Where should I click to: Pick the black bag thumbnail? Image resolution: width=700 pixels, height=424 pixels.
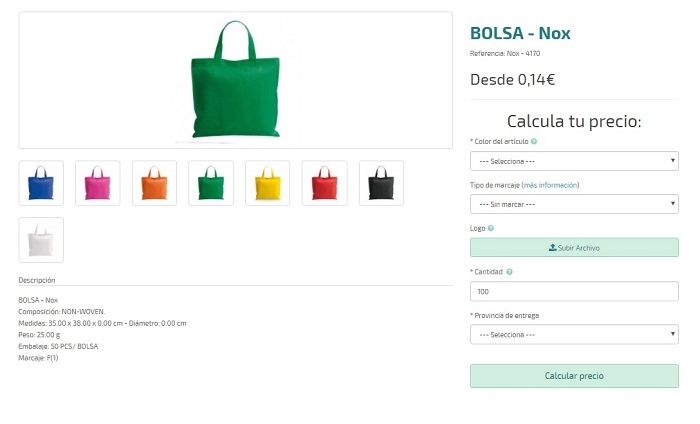tap(381, 183)
